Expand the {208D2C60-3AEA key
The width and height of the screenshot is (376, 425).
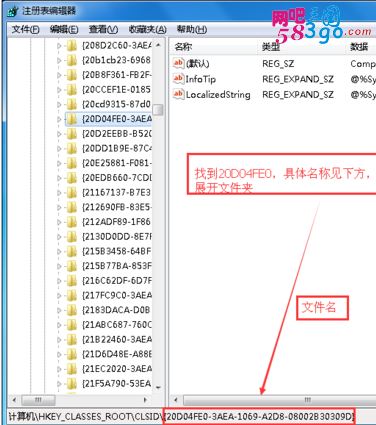click(59, 46)
